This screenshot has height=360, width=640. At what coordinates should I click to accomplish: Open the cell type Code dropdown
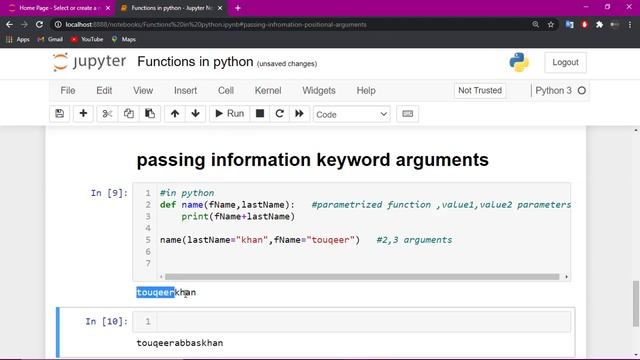pos(351,114)
